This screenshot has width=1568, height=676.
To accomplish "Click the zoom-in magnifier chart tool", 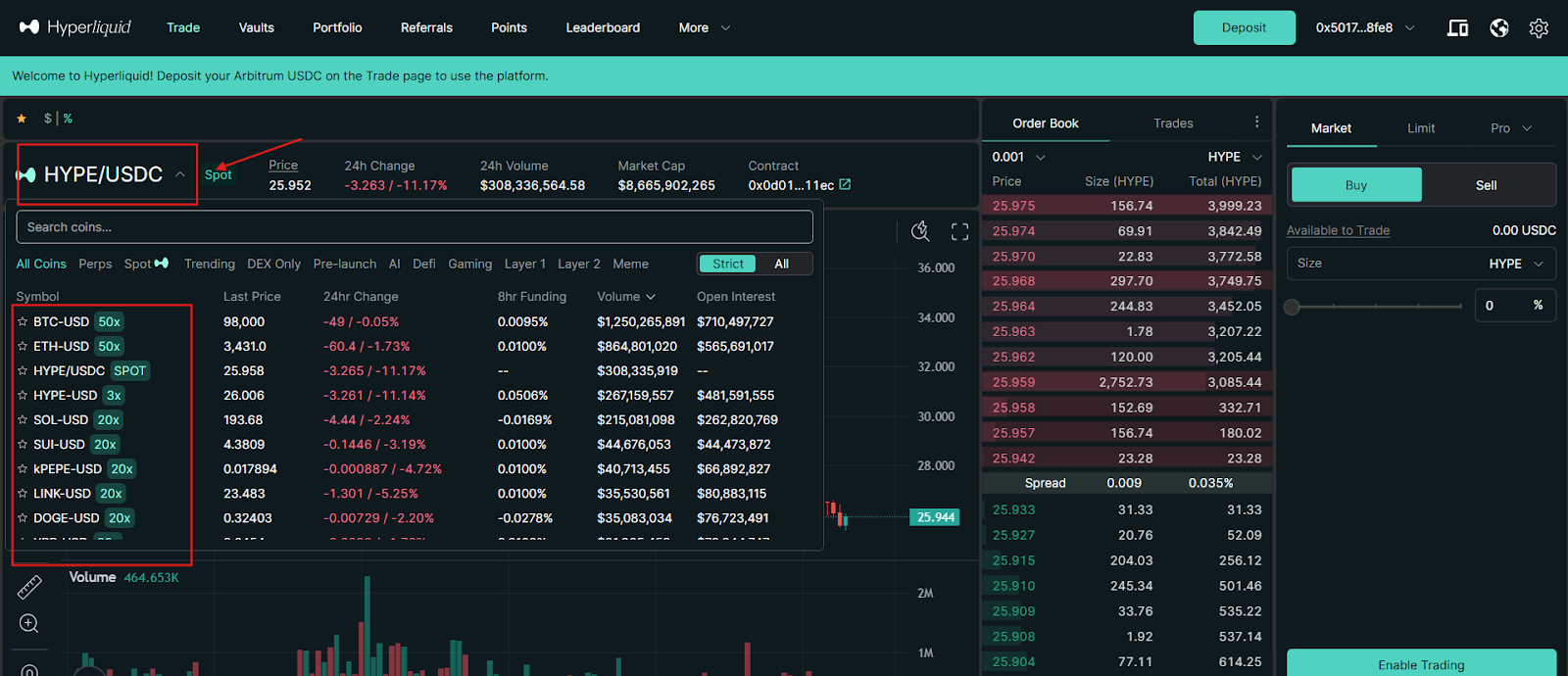I will pos(29,624).
